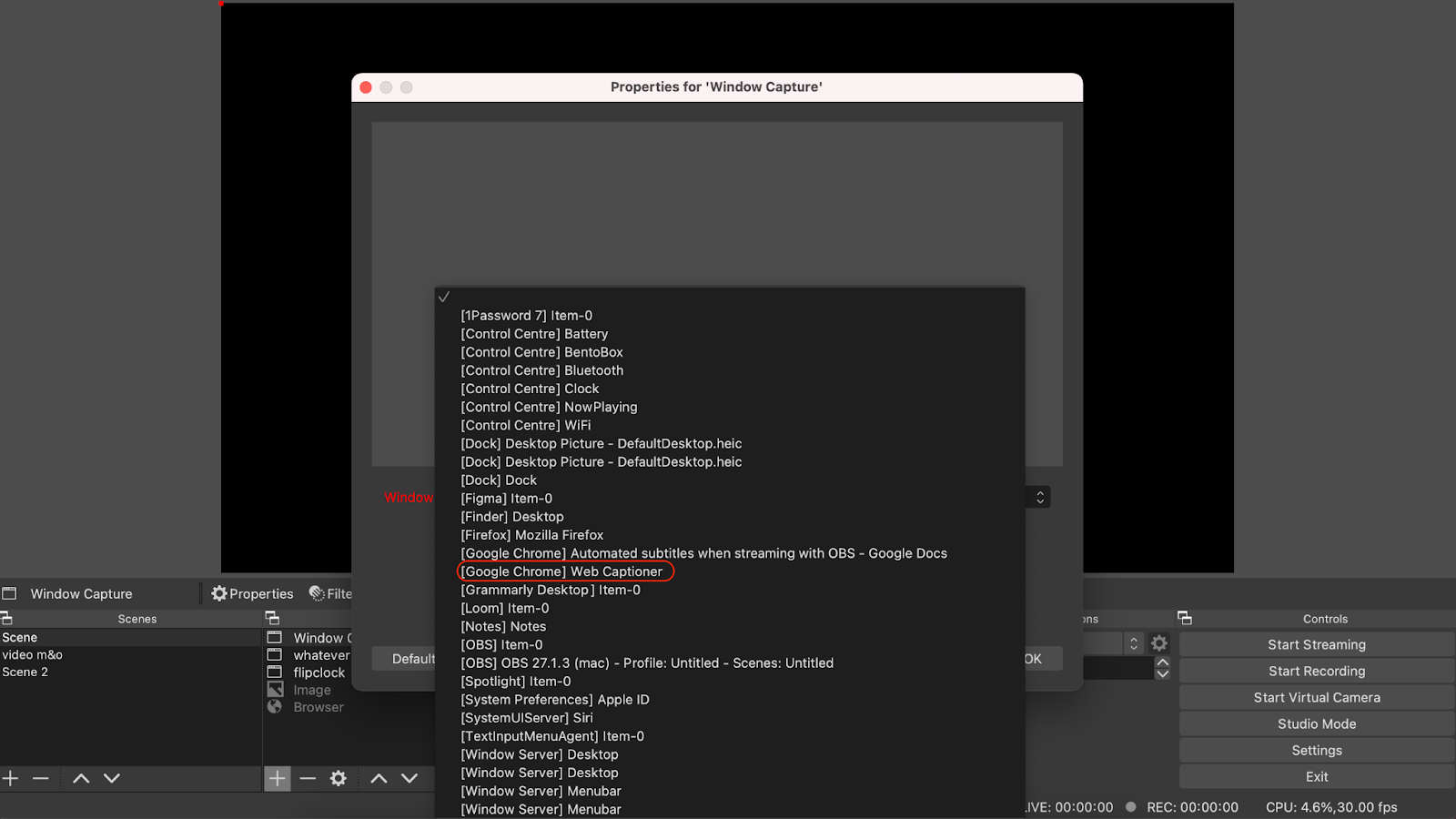Move scene up with arrow icon
Screen dimensions: 1456x819
[81, 778]
